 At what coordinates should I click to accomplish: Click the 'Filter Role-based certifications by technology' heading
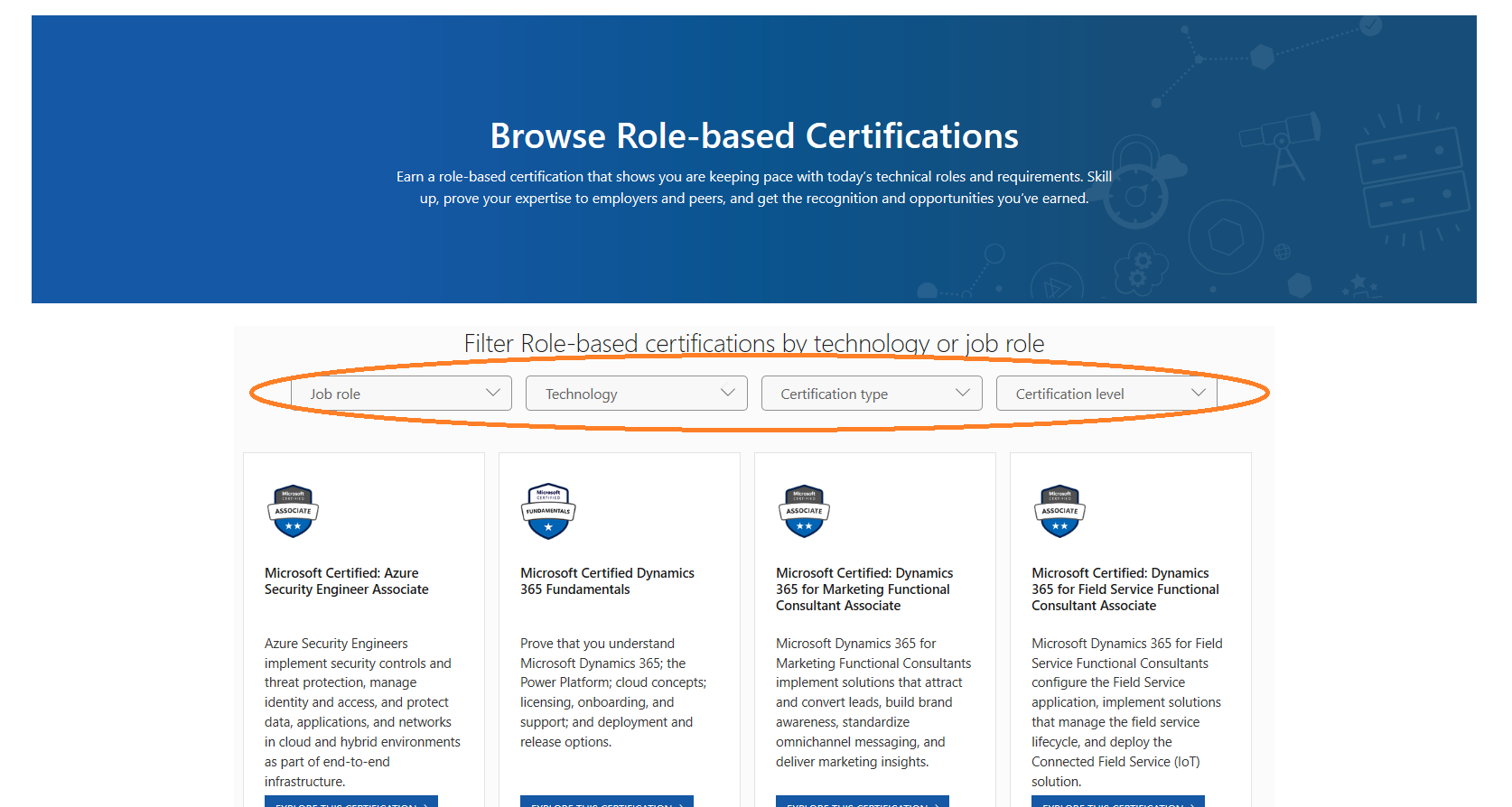click(754, 344)
